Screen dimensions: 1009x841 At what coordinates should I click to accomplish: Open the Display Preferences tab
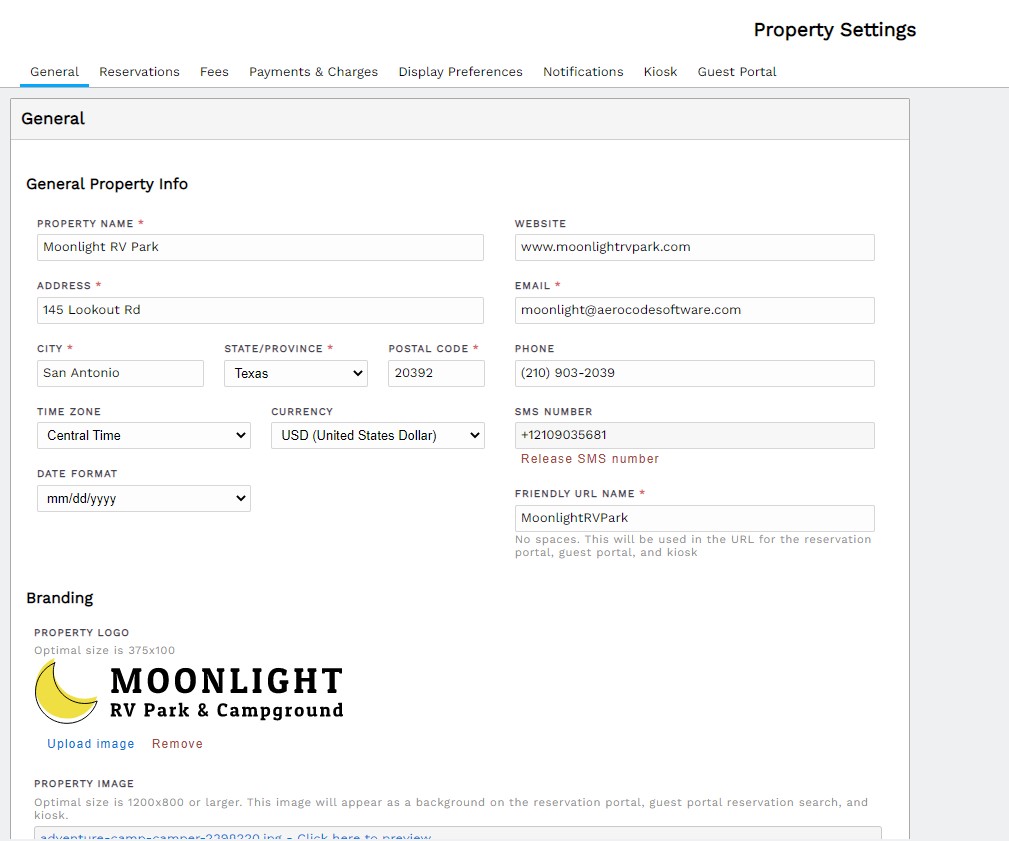tap(460, 71)
